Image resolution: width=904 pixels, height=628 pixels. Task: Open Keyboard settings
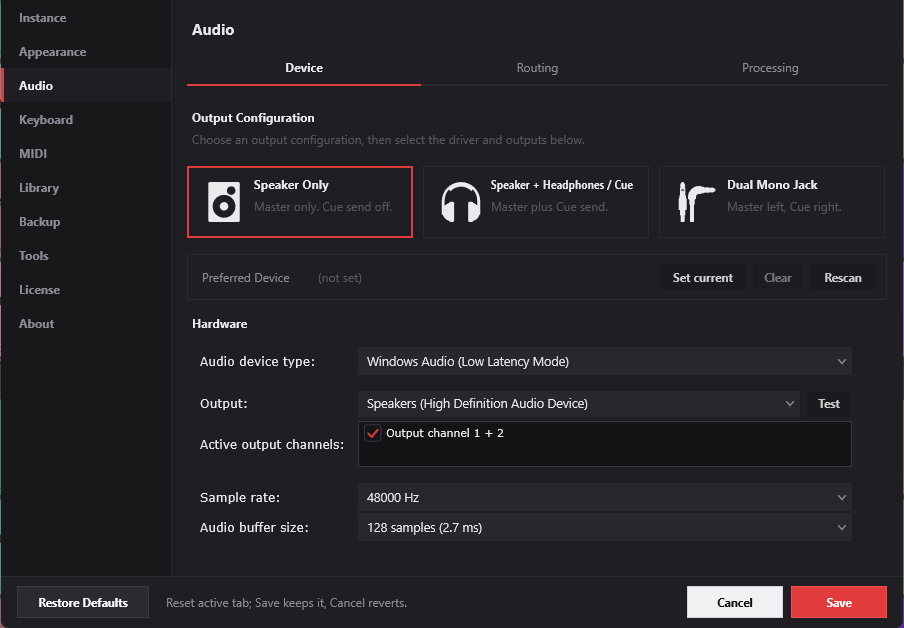pyautogui.click(x=86, y=119)
